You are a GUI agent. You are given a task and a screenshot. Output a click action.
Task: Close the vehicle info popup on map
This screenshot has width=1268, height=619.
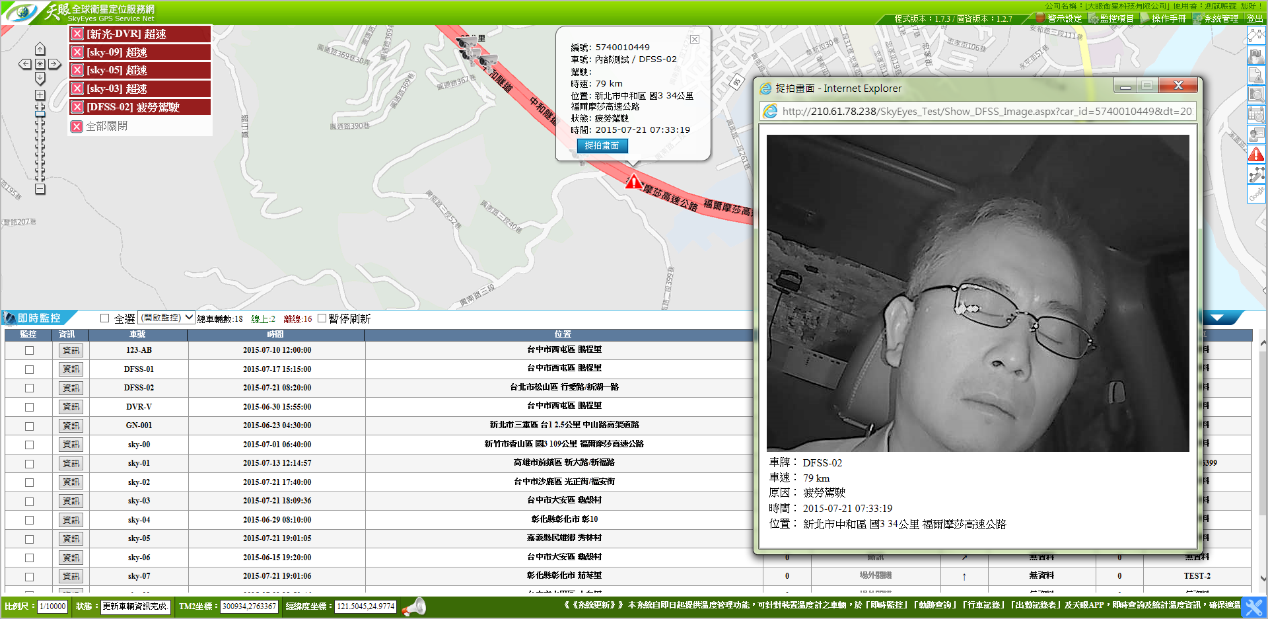[695, 39]
